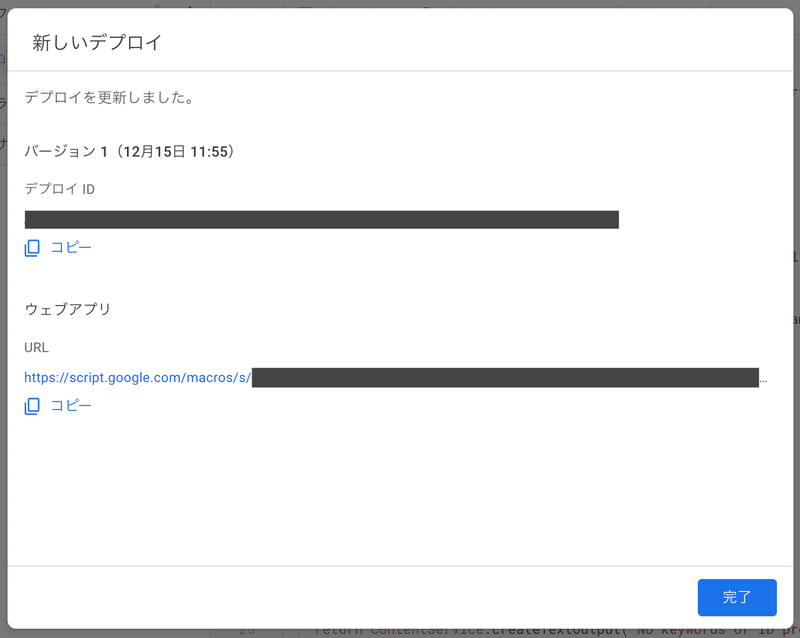Screen dimensions: 800x638
Task: Click the ウェブアプリ section heading
Action: click(x=67, y=309)
